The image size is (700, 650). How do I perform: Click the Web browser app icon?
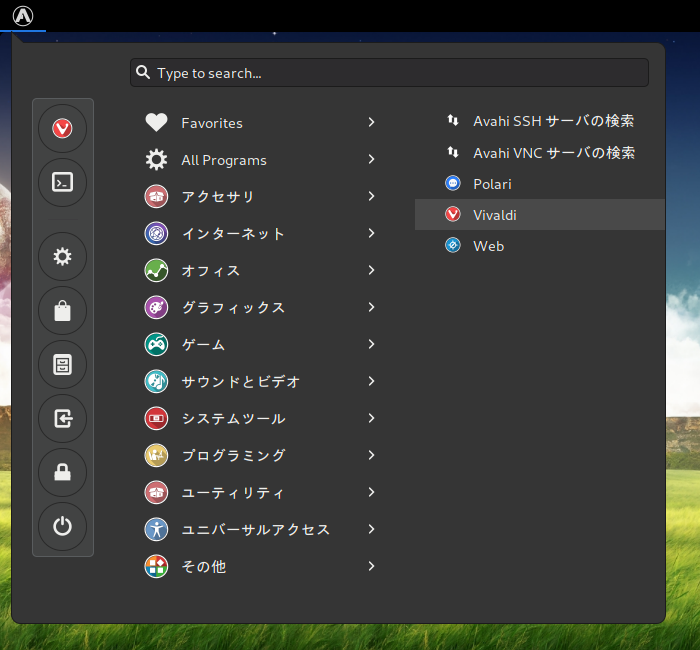click(453, 246)
